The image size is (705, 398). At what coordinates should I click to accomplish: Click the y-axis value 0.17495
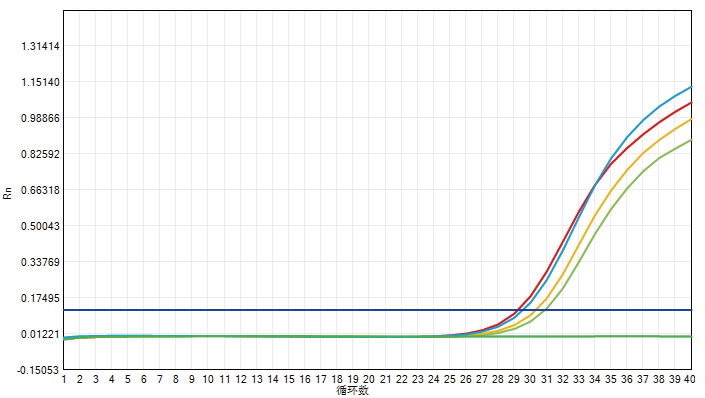click(40, 298)
